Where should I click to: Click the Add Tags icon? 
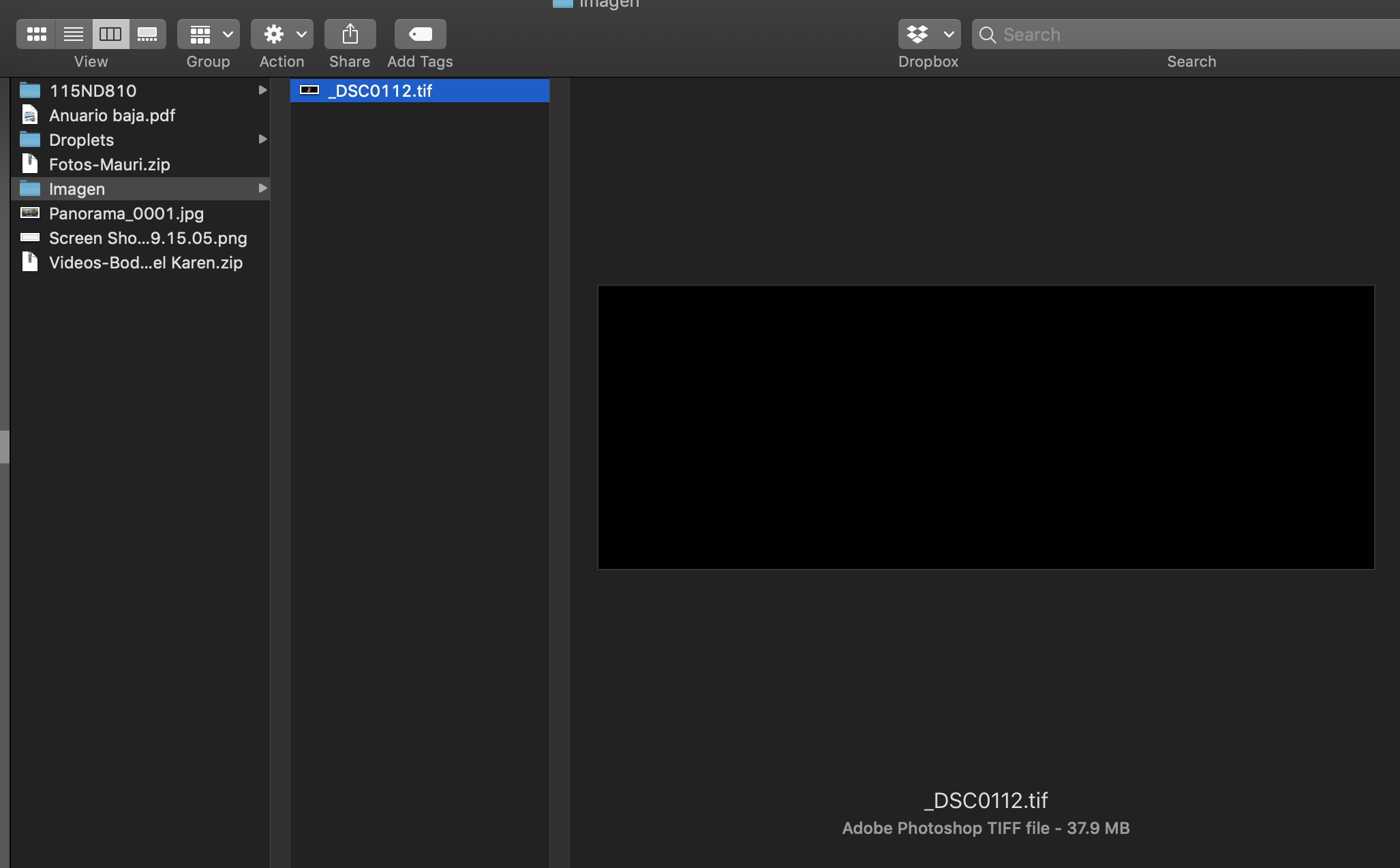tap(420, 34)
